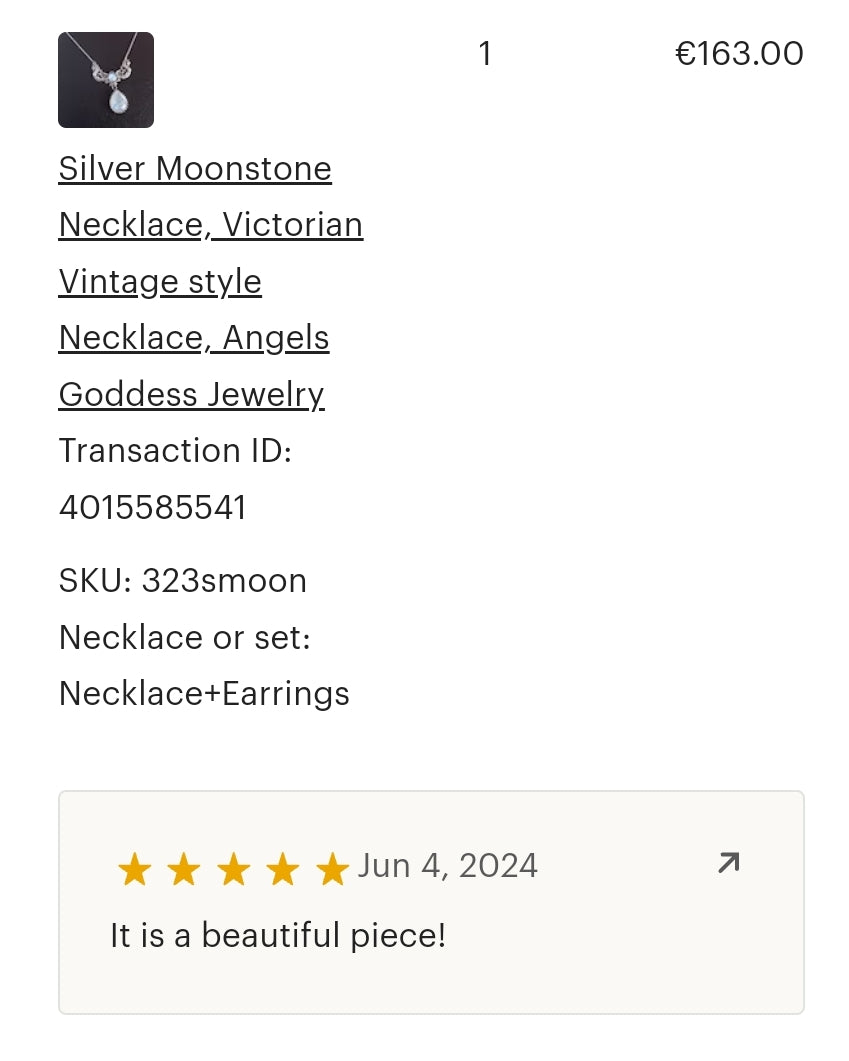Screen dimensions: 849x1061
Task: Click the "Necklace, Victorian" link line
Action: pos(211,225)
